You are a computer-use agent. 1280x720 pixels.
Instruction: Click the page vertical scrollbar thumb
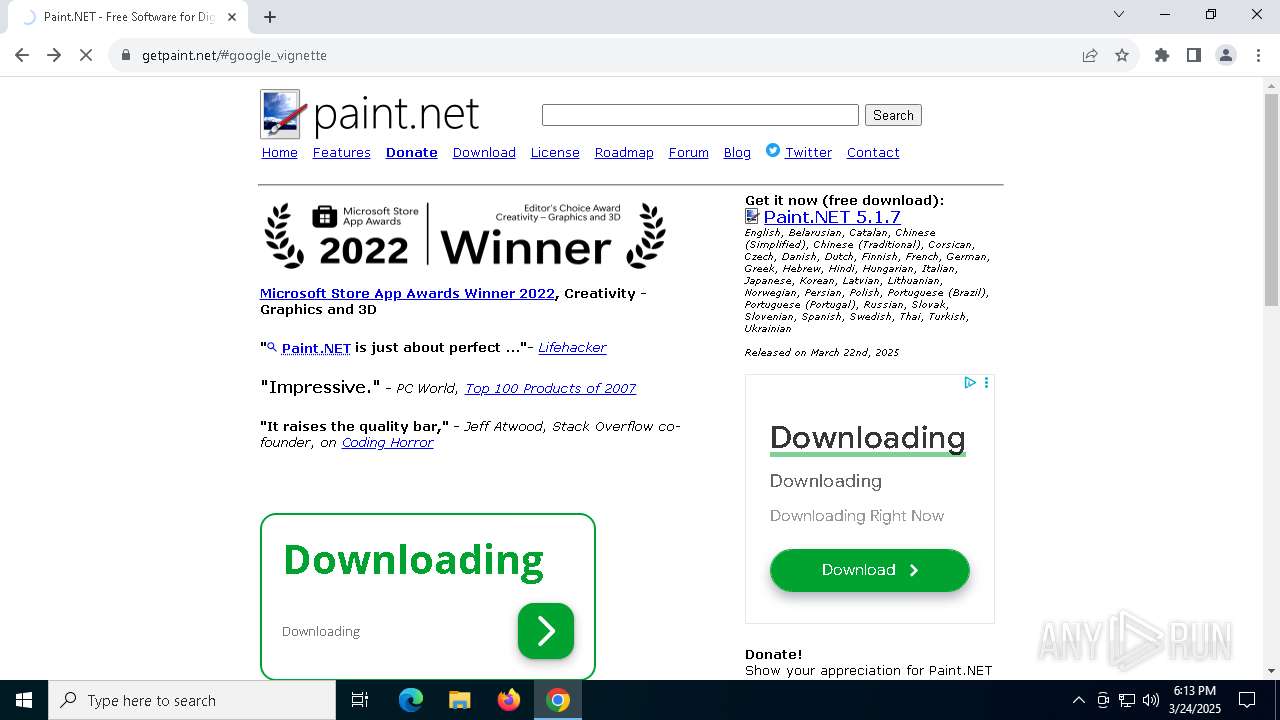click(1271, 200)
